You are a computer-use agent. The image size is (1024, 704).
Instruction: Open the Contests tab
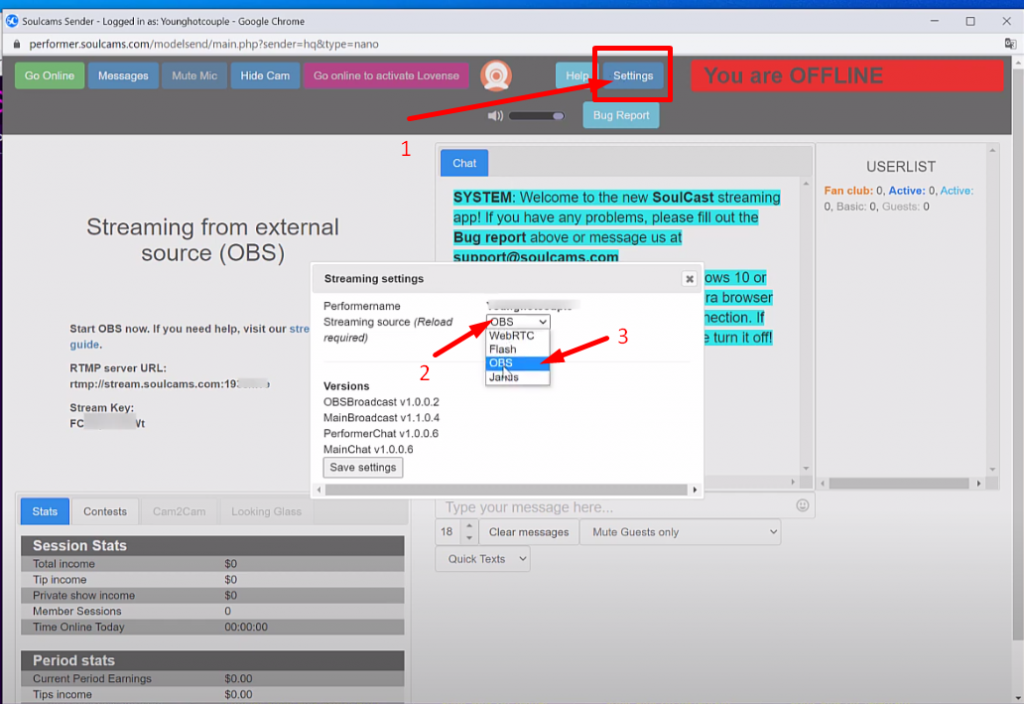105,511
